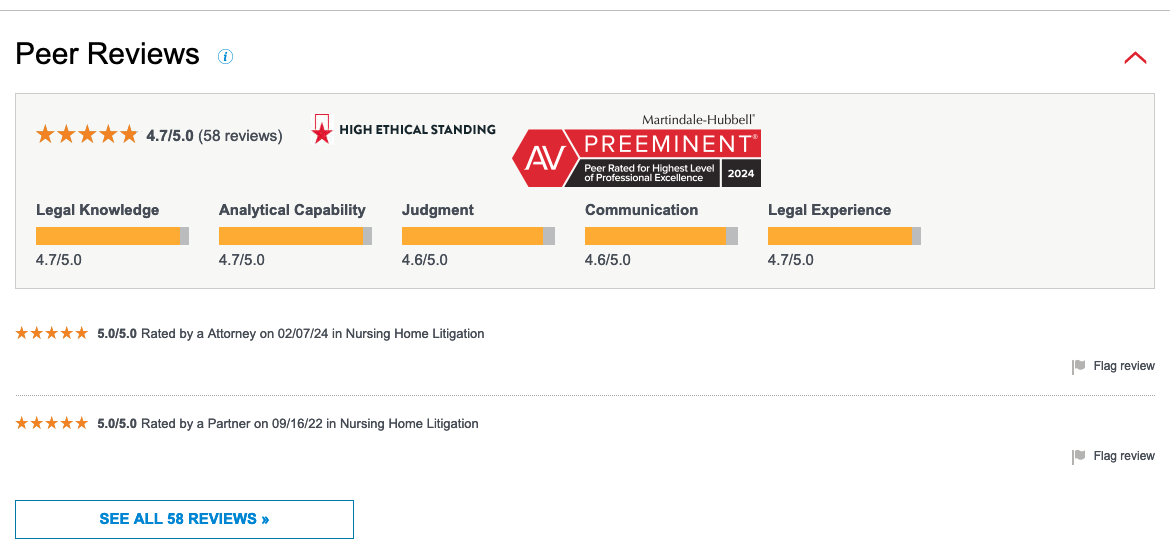Image resolution: width=1172 pixels, height=554 pixels.
Task: Click the High Ethical Standing star badge
Action: tap(322, 129)
